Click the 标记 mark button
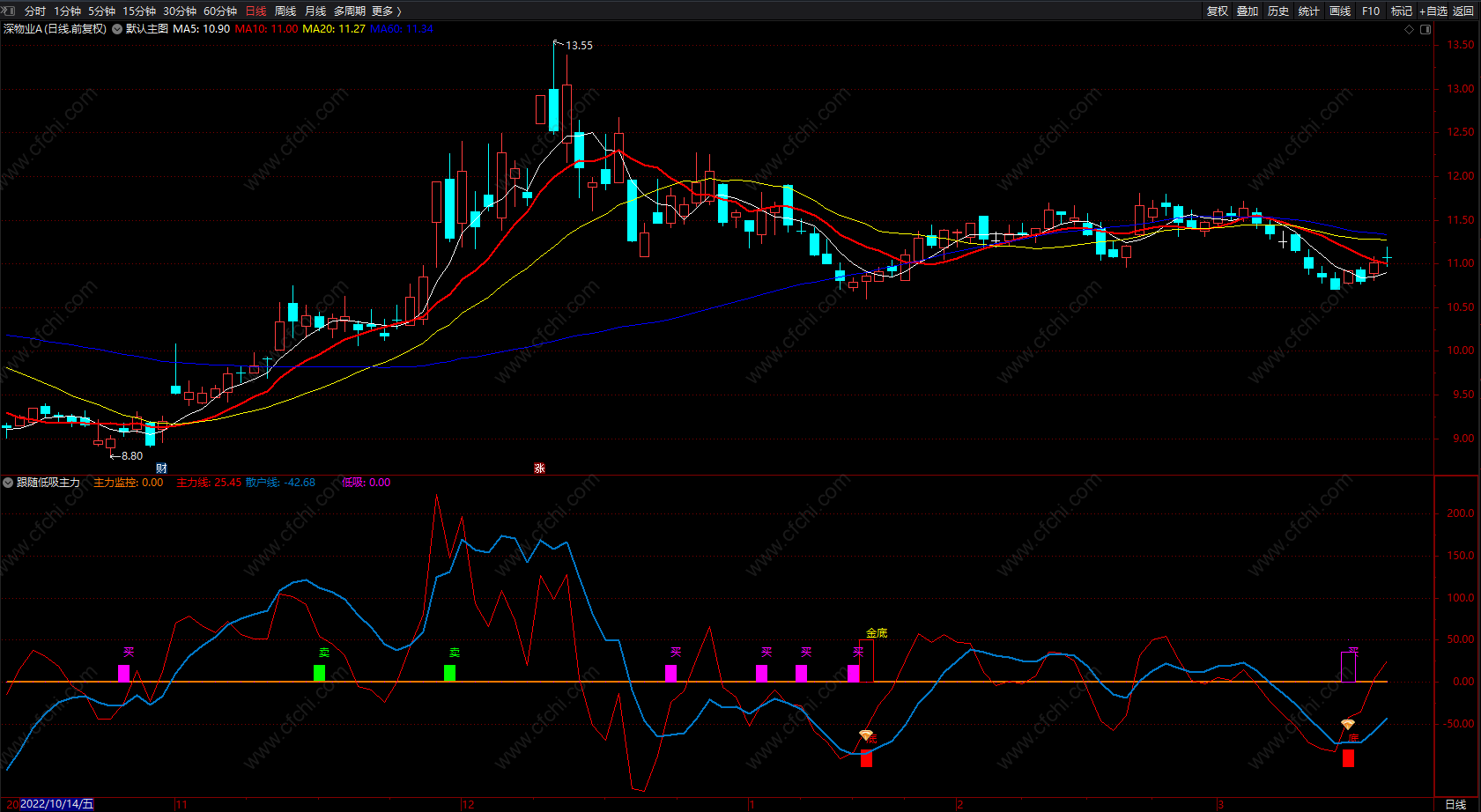1481x812 pixels. 1402,11
